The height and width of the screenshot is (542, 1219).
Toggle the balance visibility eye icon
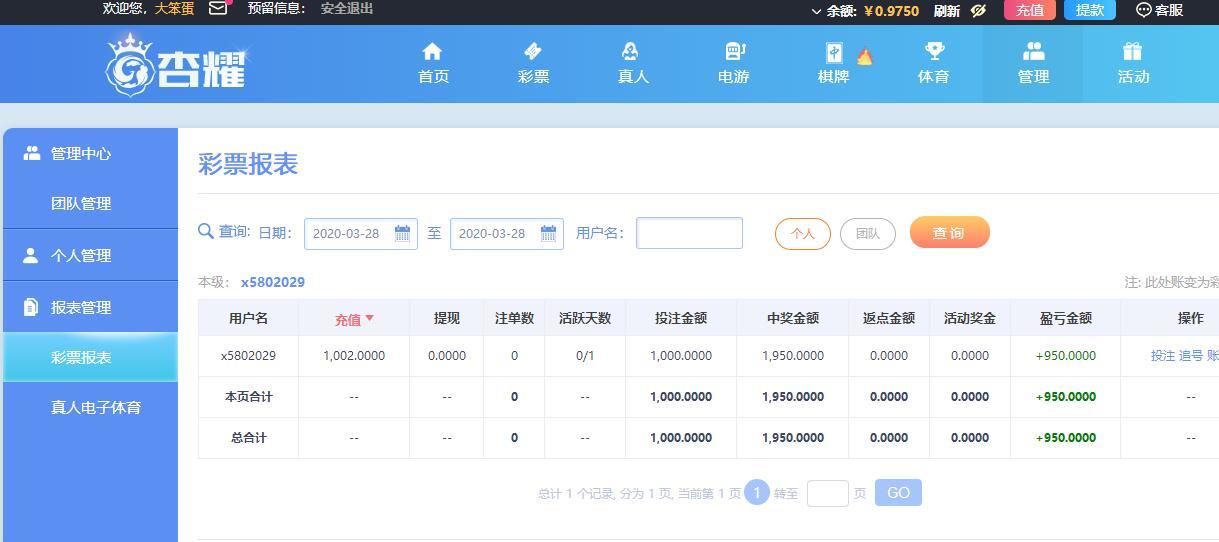pyautogui.click(x=978, y=10)
